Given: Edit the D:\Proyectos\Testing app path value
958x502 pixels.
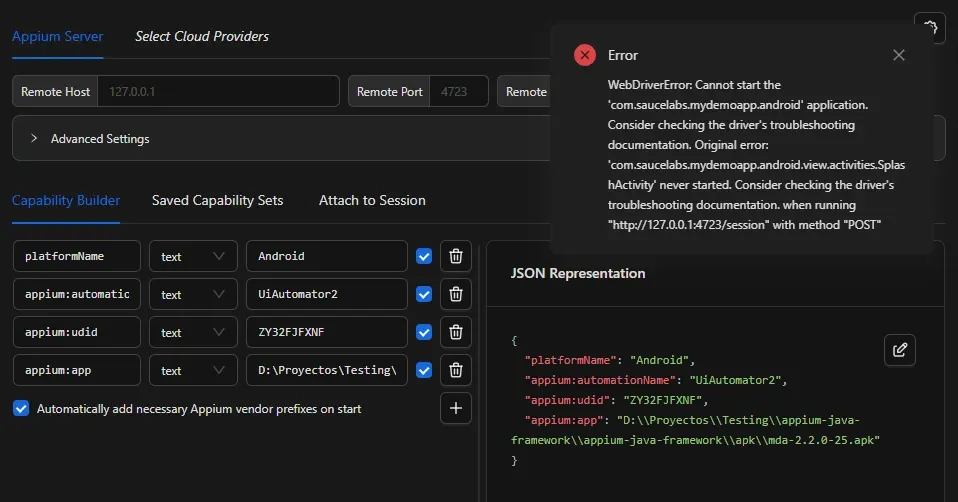Looking at the screenshot, I should tap(327, 369).
